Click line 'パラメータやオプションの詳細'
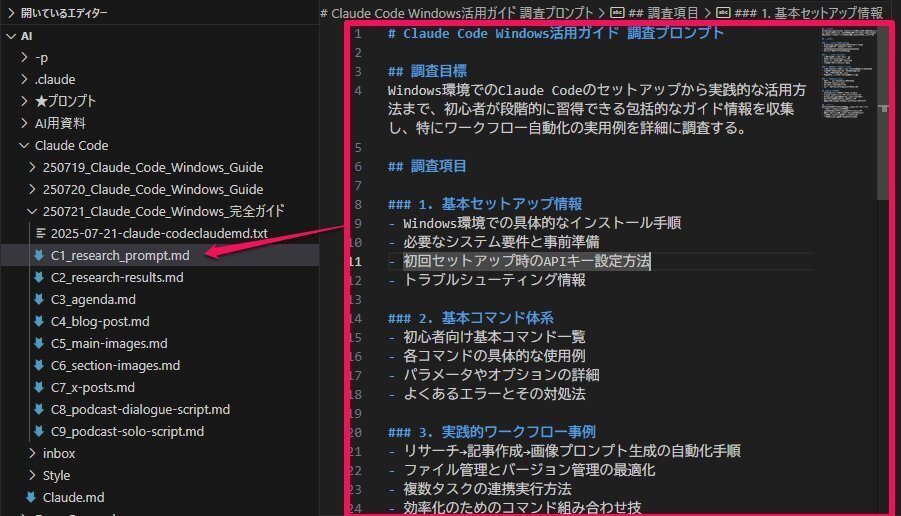The height and width of the screenshot is (516, 901). [x=501, y=375]
